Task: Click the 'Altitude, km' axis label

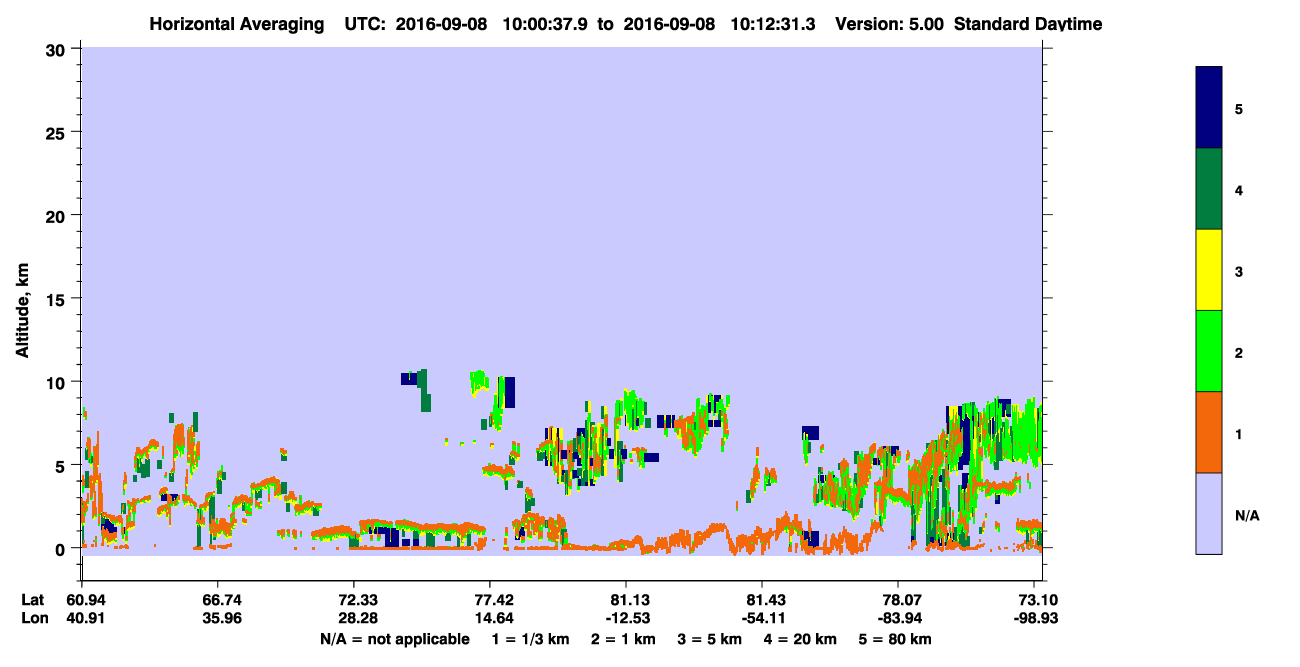Action: pyautogui.click(x=22, y=312)
